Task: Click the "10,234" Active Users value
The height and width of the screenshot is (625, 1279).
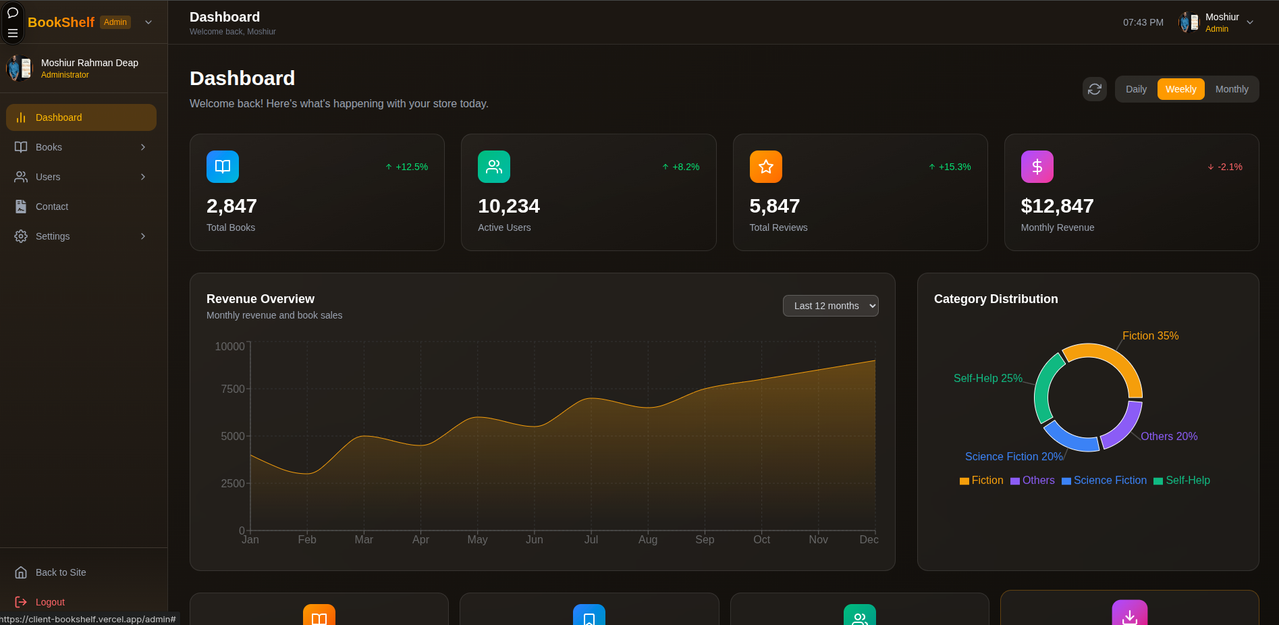Action: [509, 206]
